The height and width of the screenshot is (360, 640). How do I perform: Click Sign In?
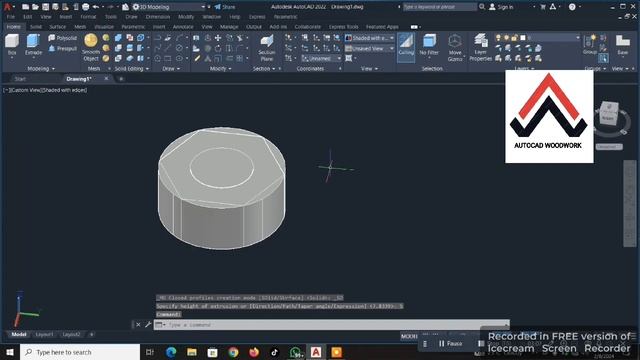(501, 7)
